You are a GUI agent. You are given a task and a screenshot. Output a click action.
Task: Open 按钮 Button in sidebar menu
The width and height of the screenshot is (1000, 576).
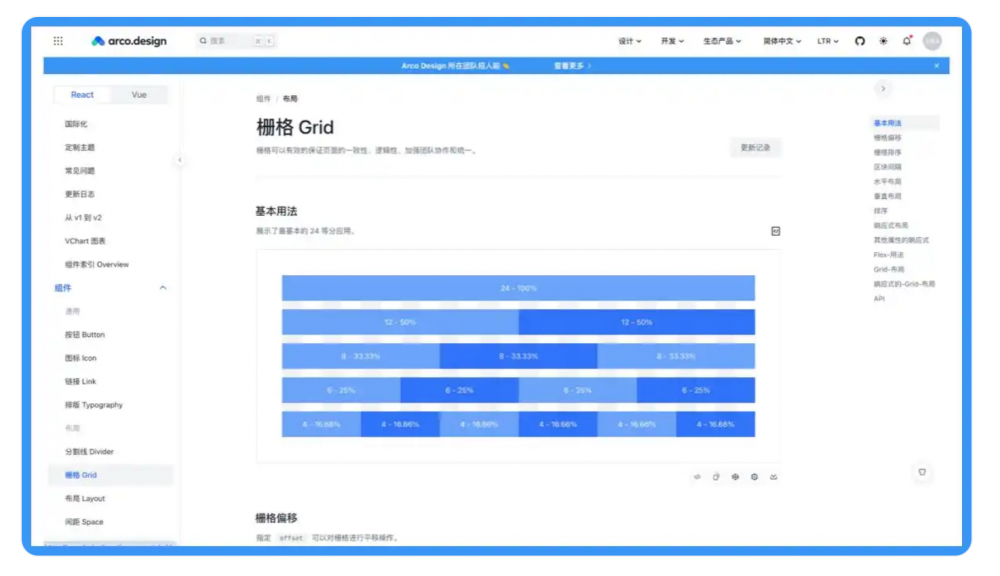(85, 335)
